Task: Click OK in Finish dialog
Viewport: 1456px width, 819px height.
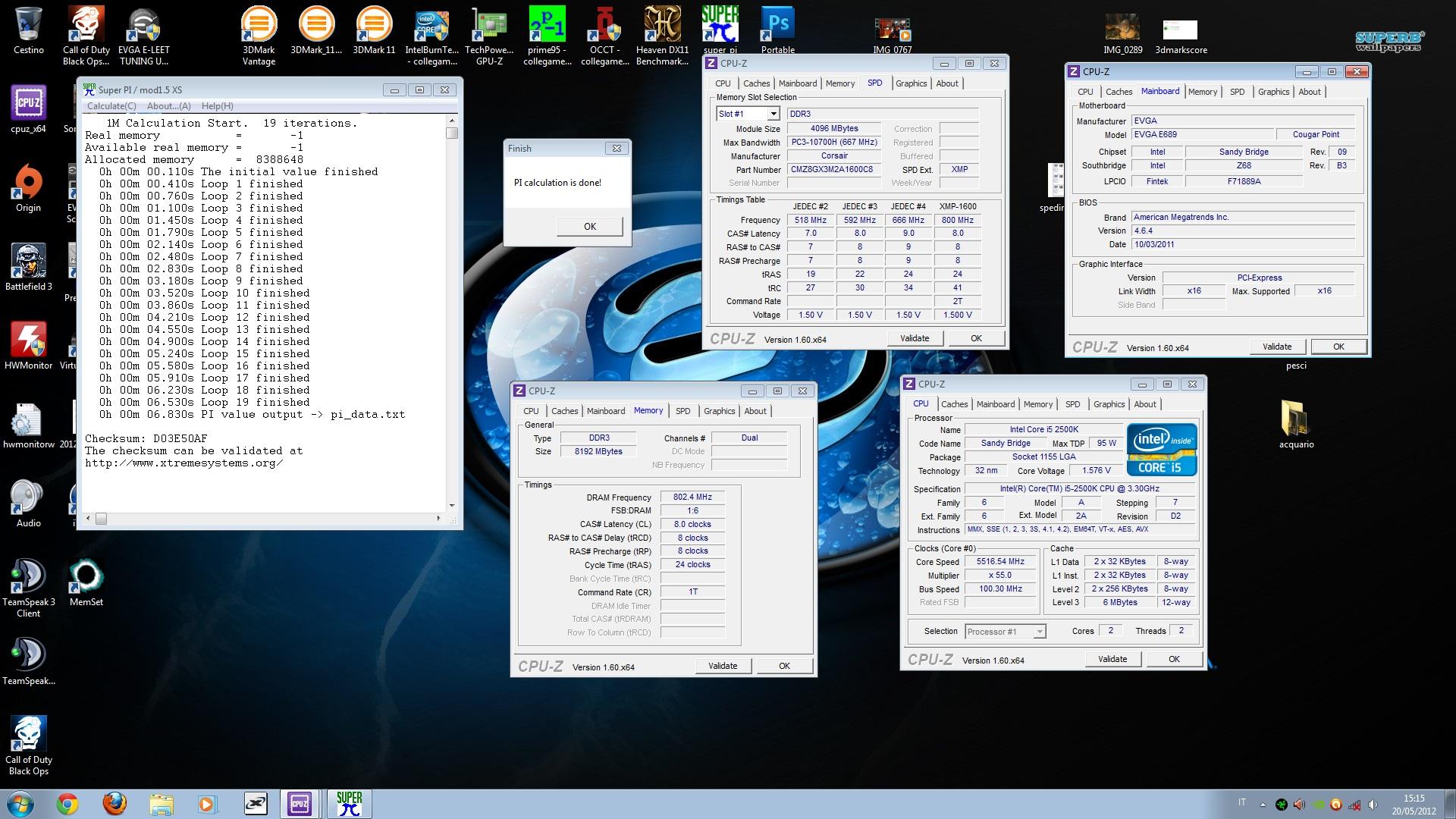Action: click(x=590, y=226)
